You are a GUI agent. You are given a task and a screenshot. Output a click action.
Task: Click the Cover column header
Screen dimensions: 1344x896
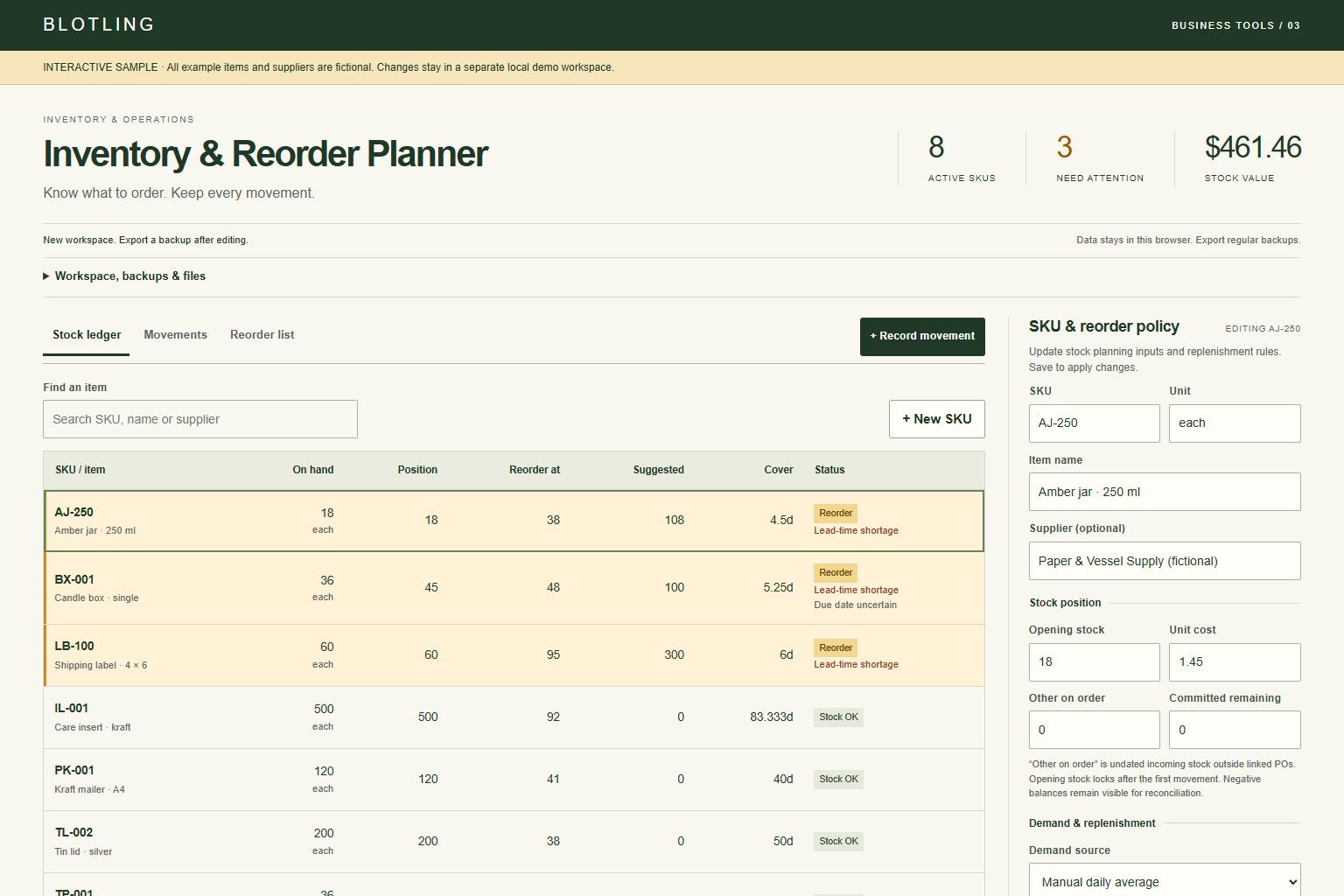click(x=779, y=470)
